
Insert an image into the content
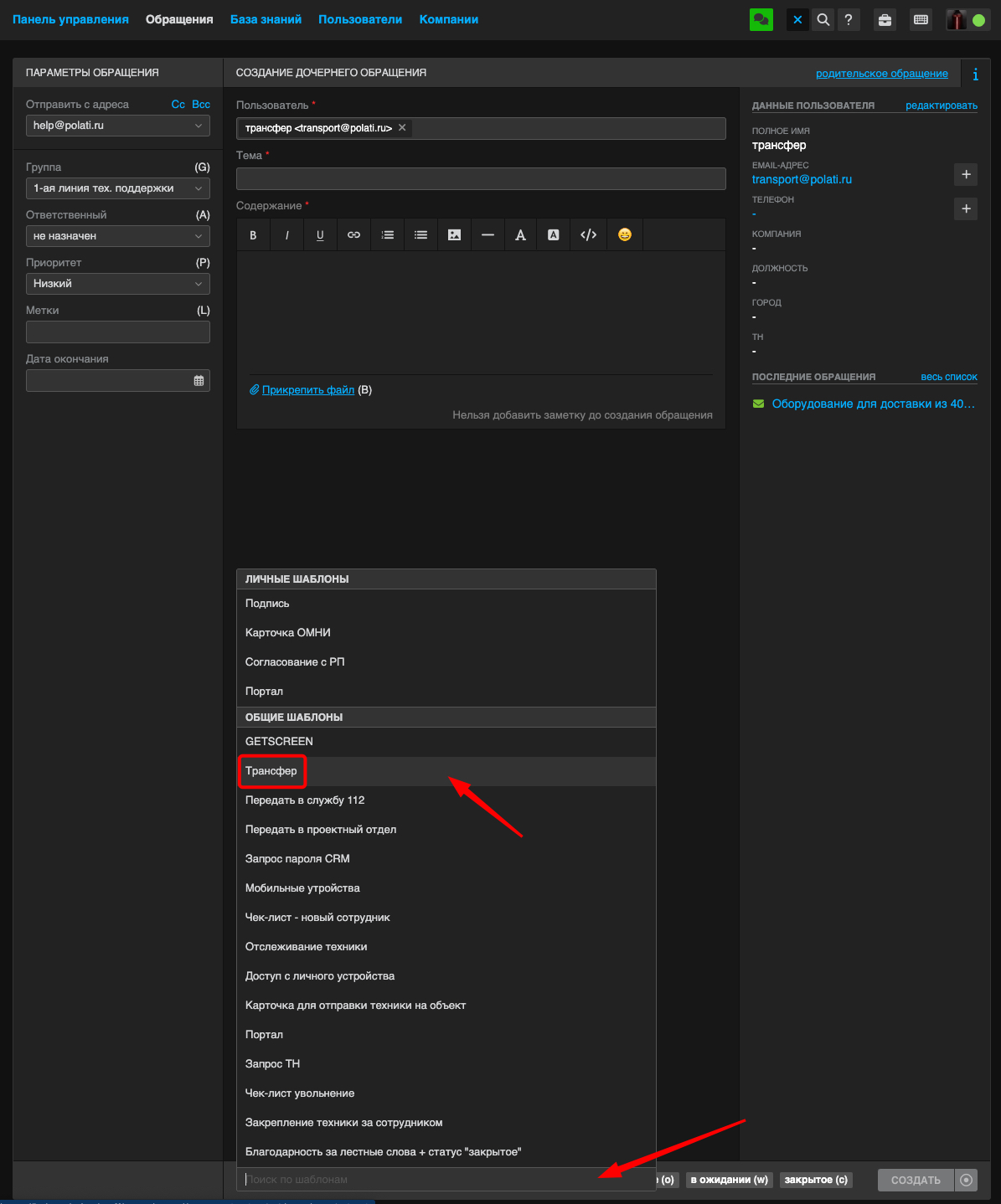click(454, 235)
